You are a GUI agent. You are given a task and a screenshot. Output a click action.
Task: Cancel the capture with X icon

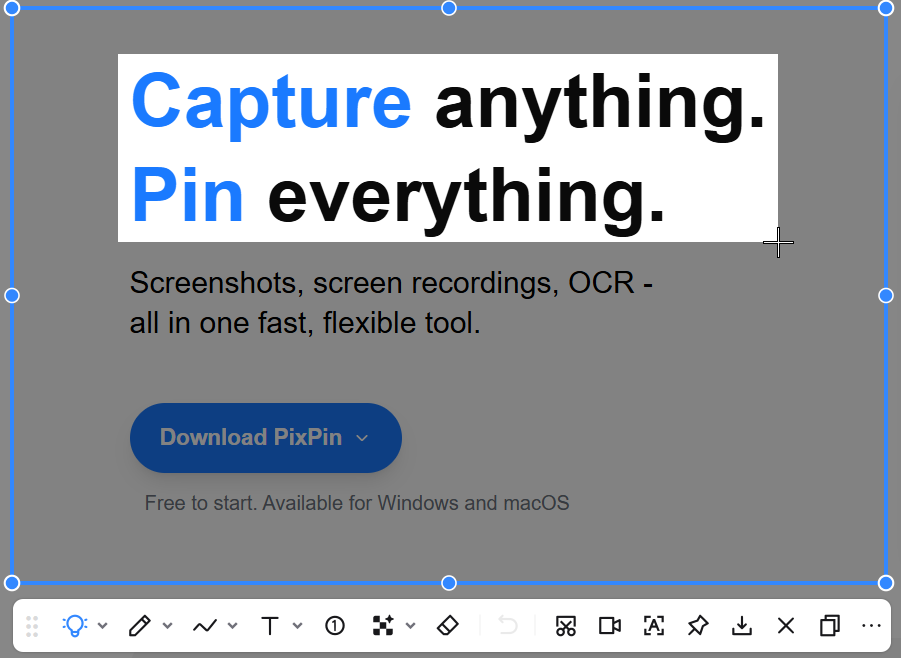(786, 625)
